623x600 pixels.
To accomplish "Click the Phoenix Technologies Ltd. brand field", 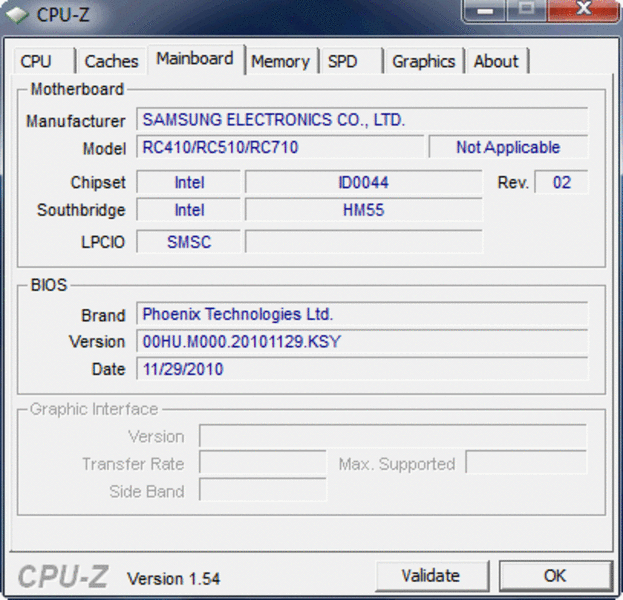I will 362,314.
